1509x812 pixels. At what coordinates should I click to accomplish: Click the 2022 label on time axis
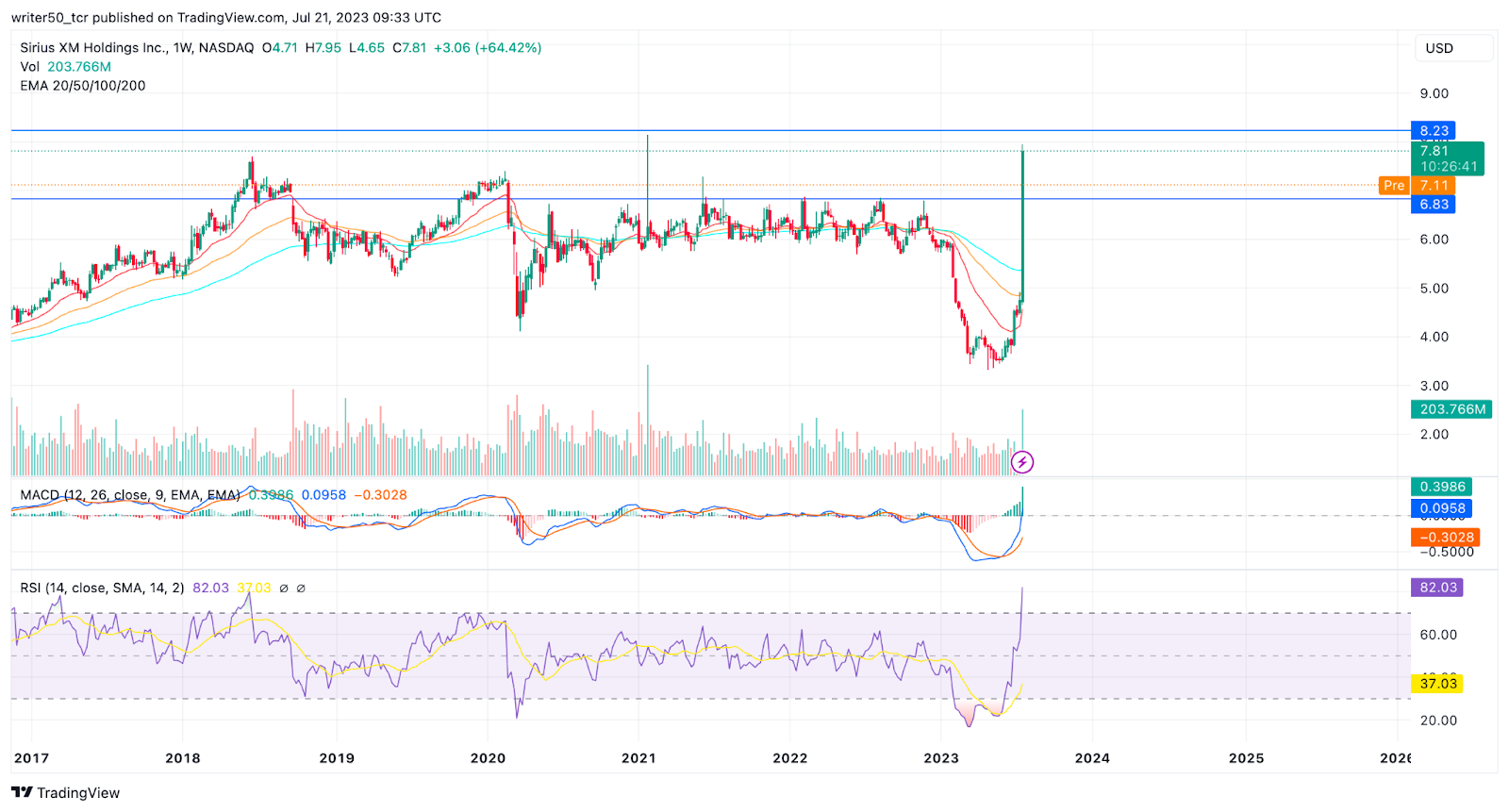[790, 758]
